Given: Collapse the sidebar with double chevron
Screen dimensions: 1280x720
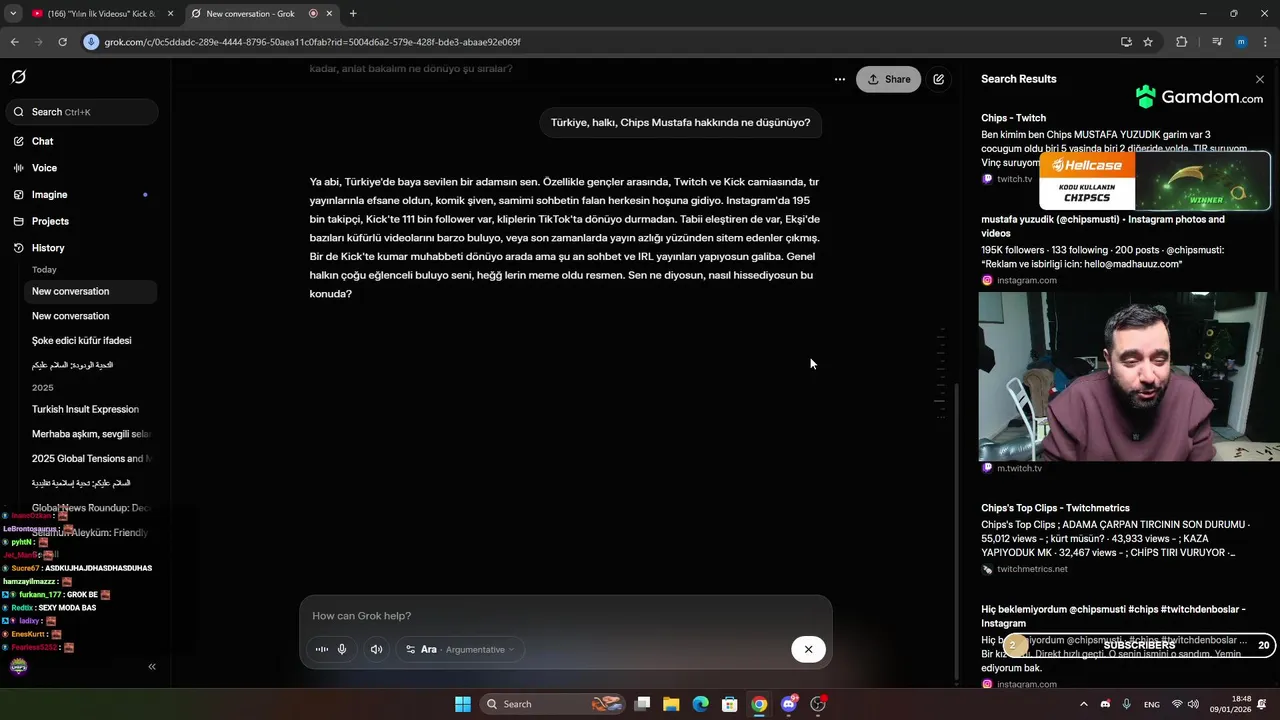Looking at the screenshot, I should pyautogui.click(x=152, y=666).
